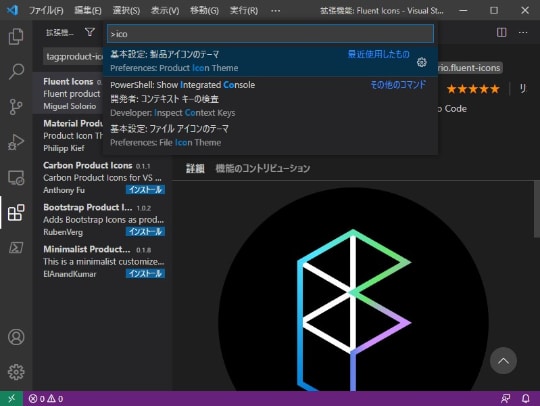Open the ファイル(F) menu
The image size is (540, 406).
click(46, 11)
